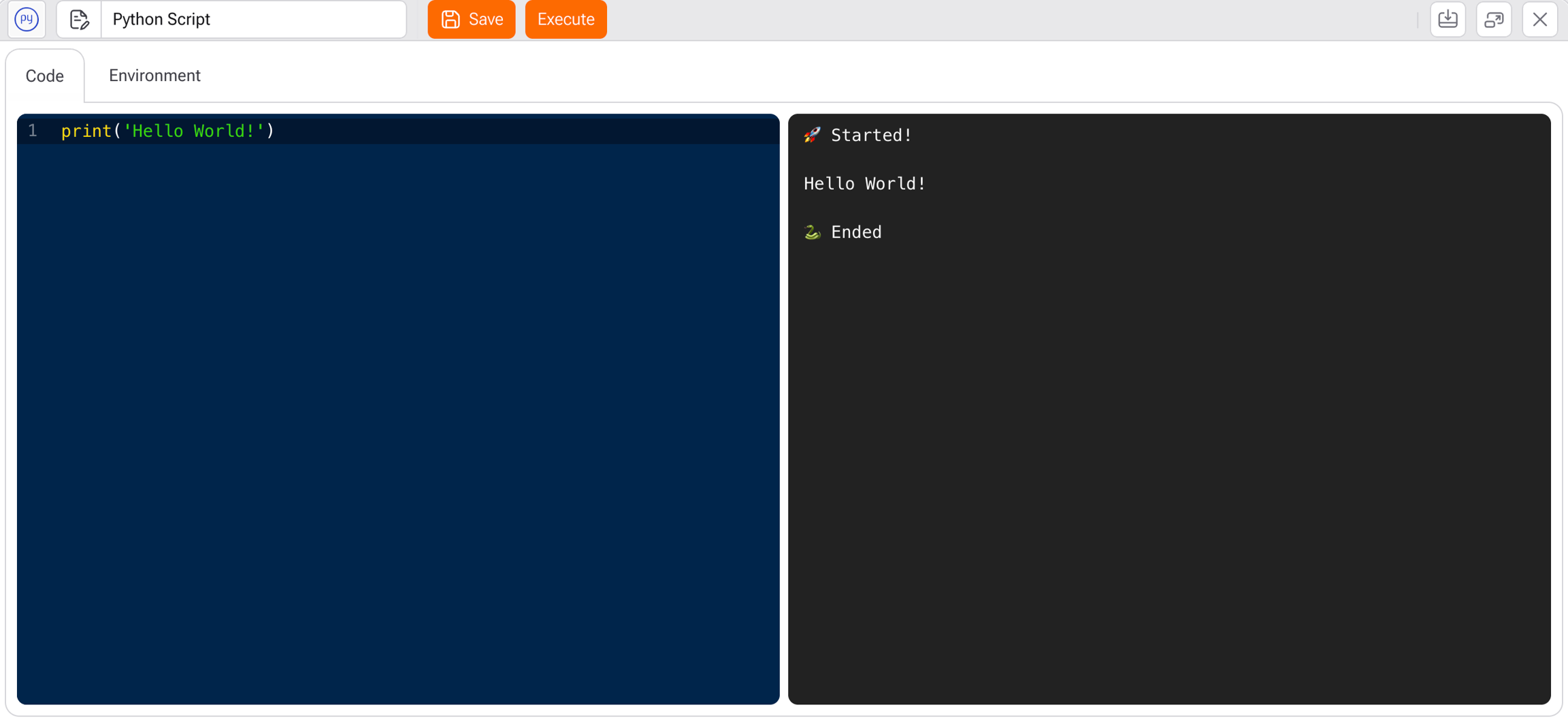Screen dimensions: 1568x718
Task: Open the editor in a pop-out window
Action: pos(1494,19)
